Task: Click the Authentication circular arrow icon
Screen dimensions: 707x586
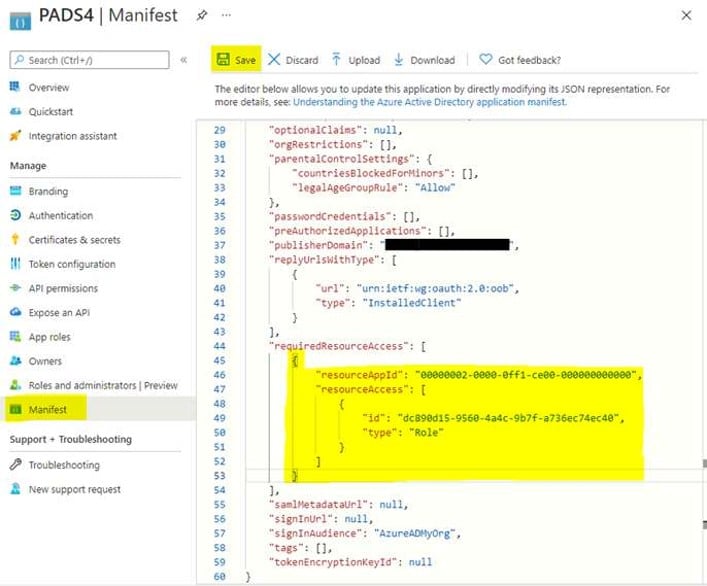Action: pyautogui.click(x=15, y=215)
